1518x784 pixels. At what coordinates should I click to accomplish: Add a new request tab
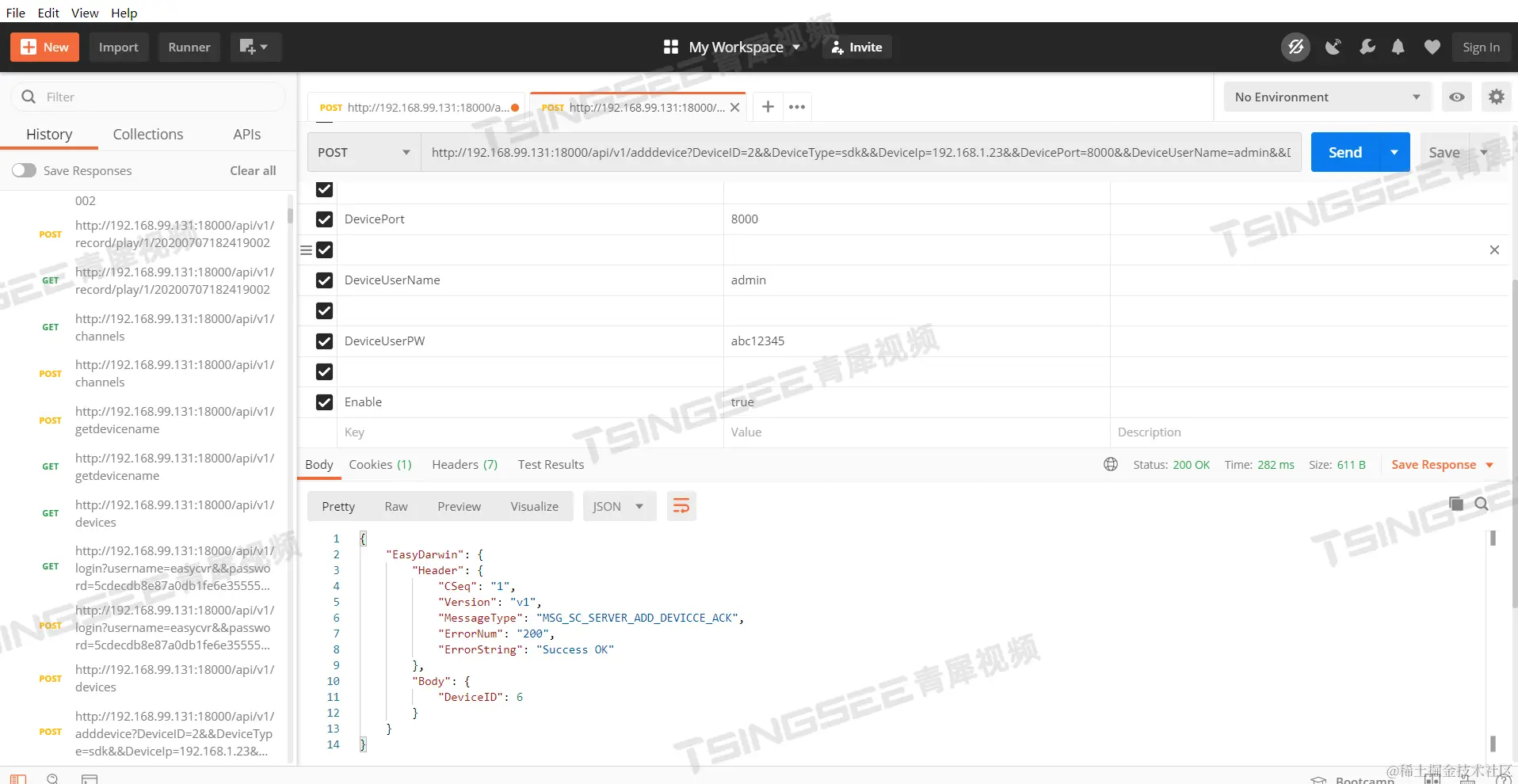tap(768, 107)
